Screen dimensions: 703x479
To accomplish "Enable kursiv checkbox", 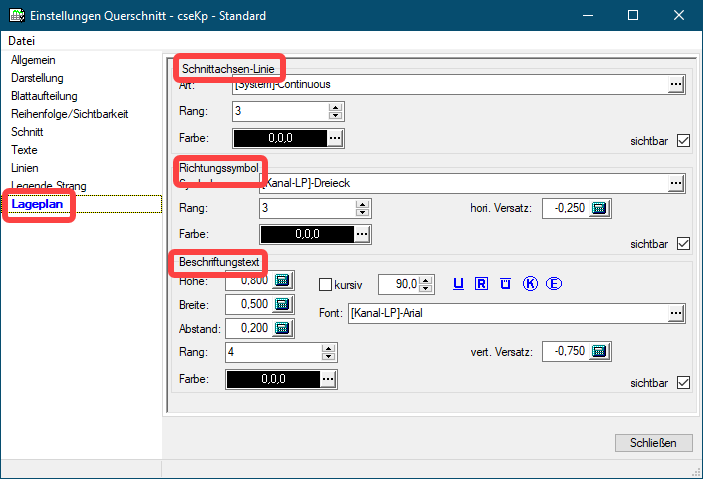I will (325, 284).
